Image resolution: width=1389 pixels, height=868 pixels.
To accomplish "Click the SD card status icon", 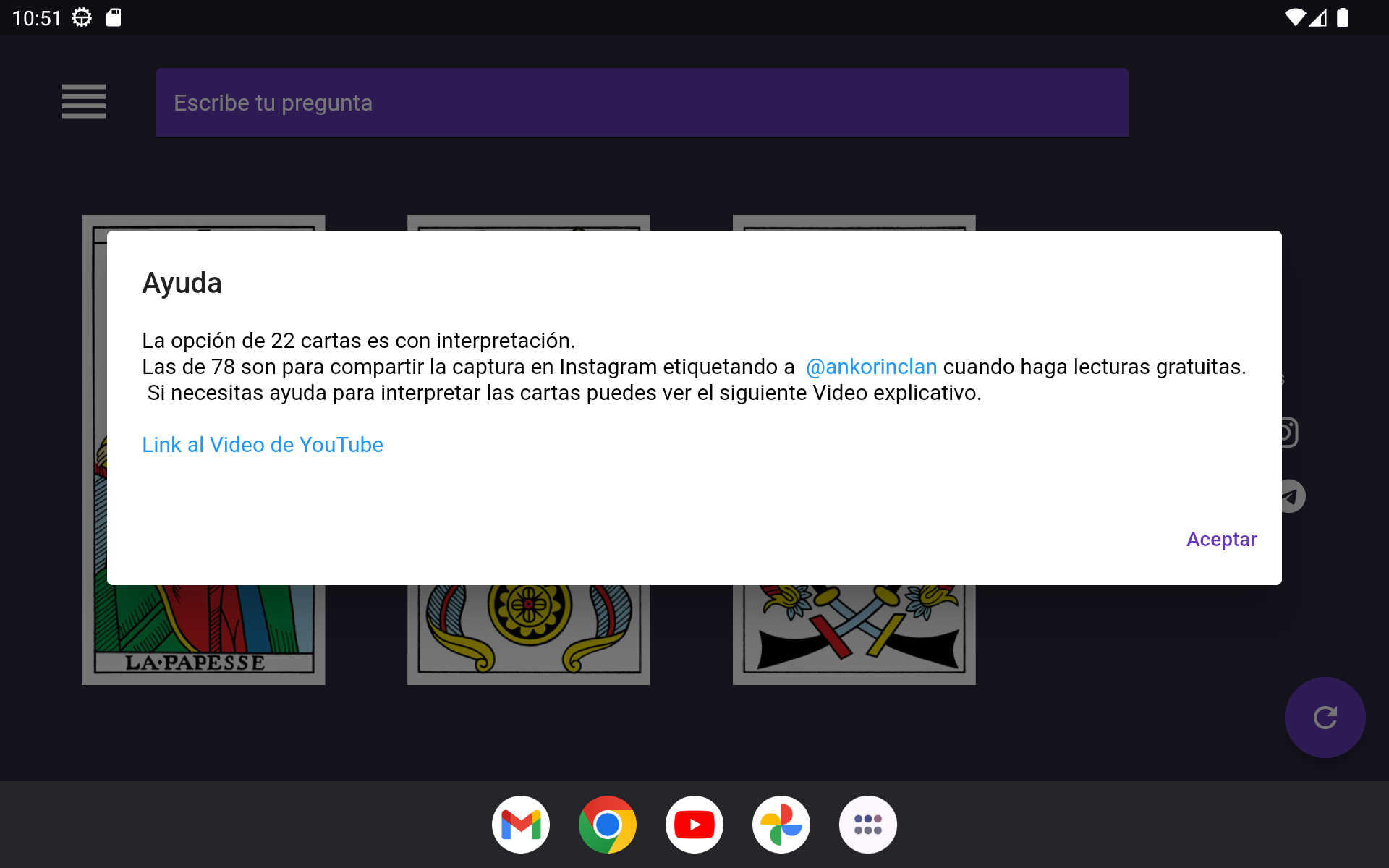I will point(114,17).
